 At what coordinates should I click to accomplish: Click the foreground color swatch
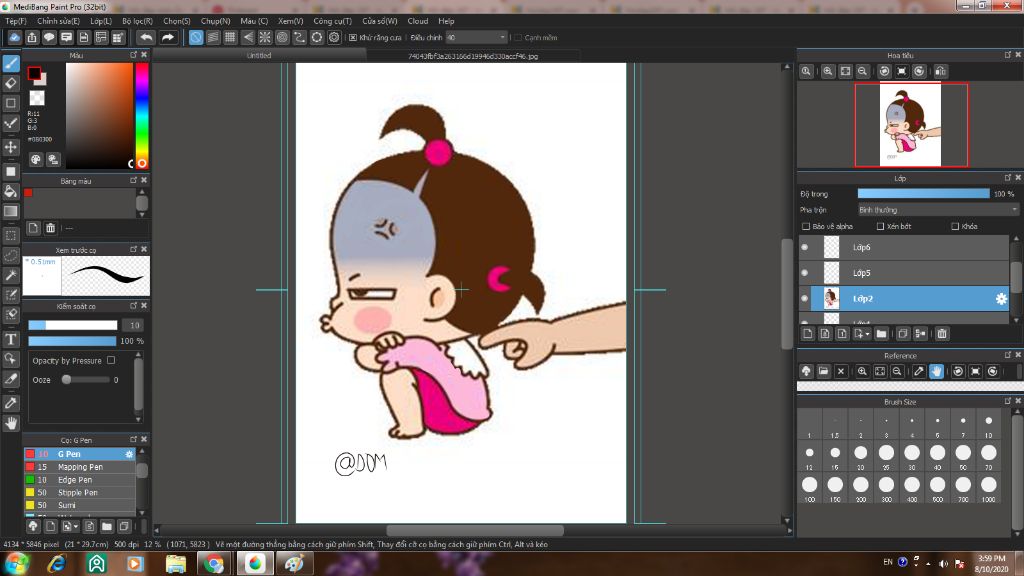tap(34, 73)
